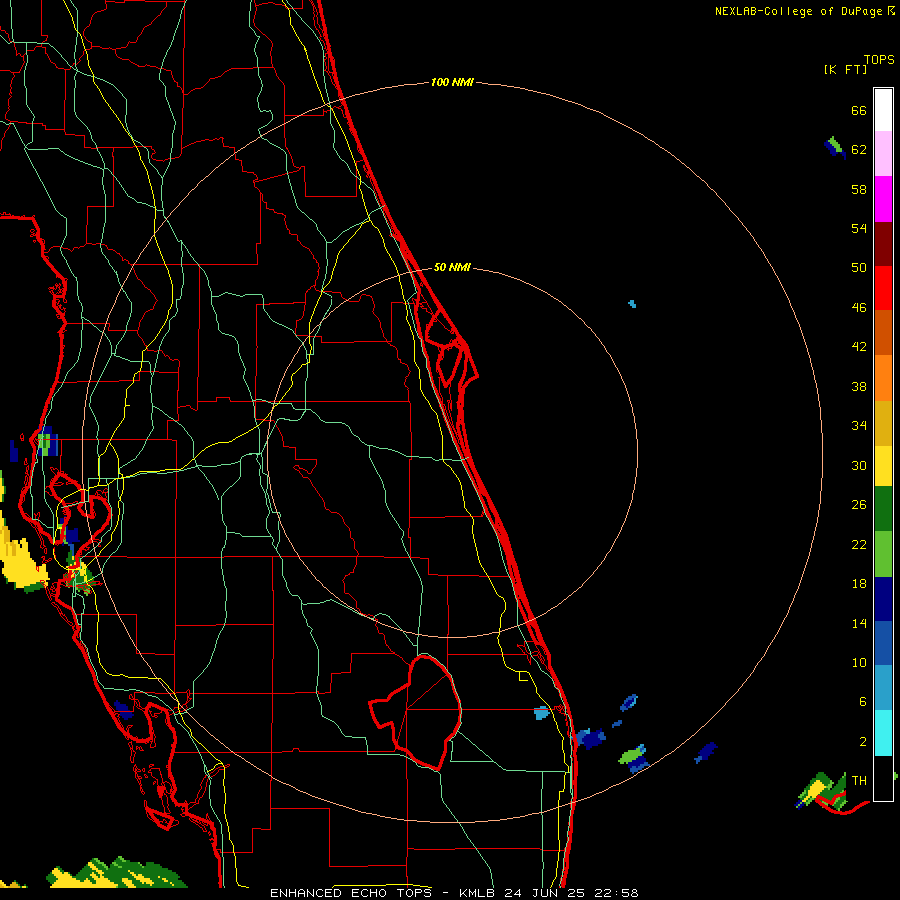900x900 pixels.
Task: Select the gold 34 kft swatch
Action: coord(883,423)
